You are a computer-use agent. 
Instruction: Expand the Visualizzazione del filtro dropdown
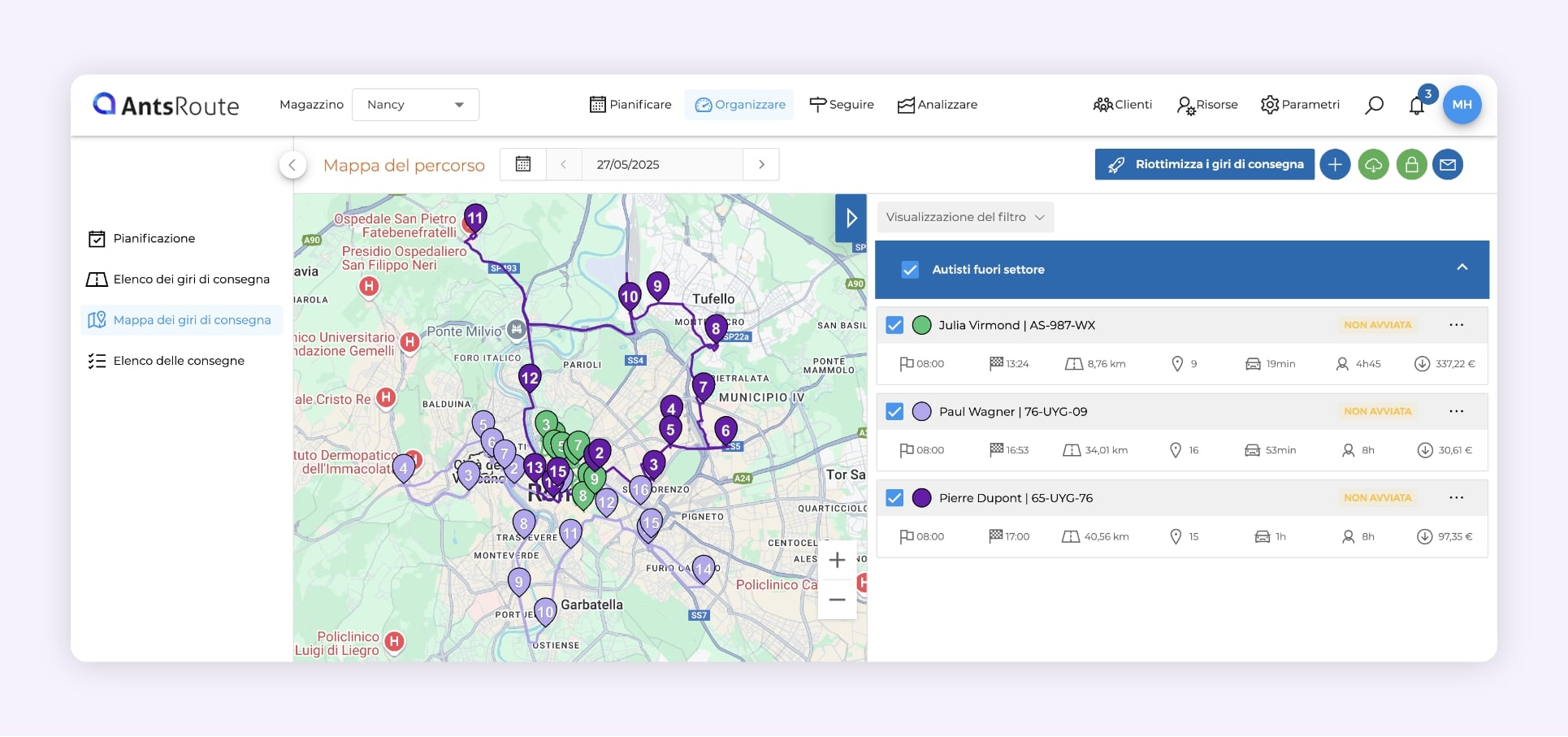point(965,217)
